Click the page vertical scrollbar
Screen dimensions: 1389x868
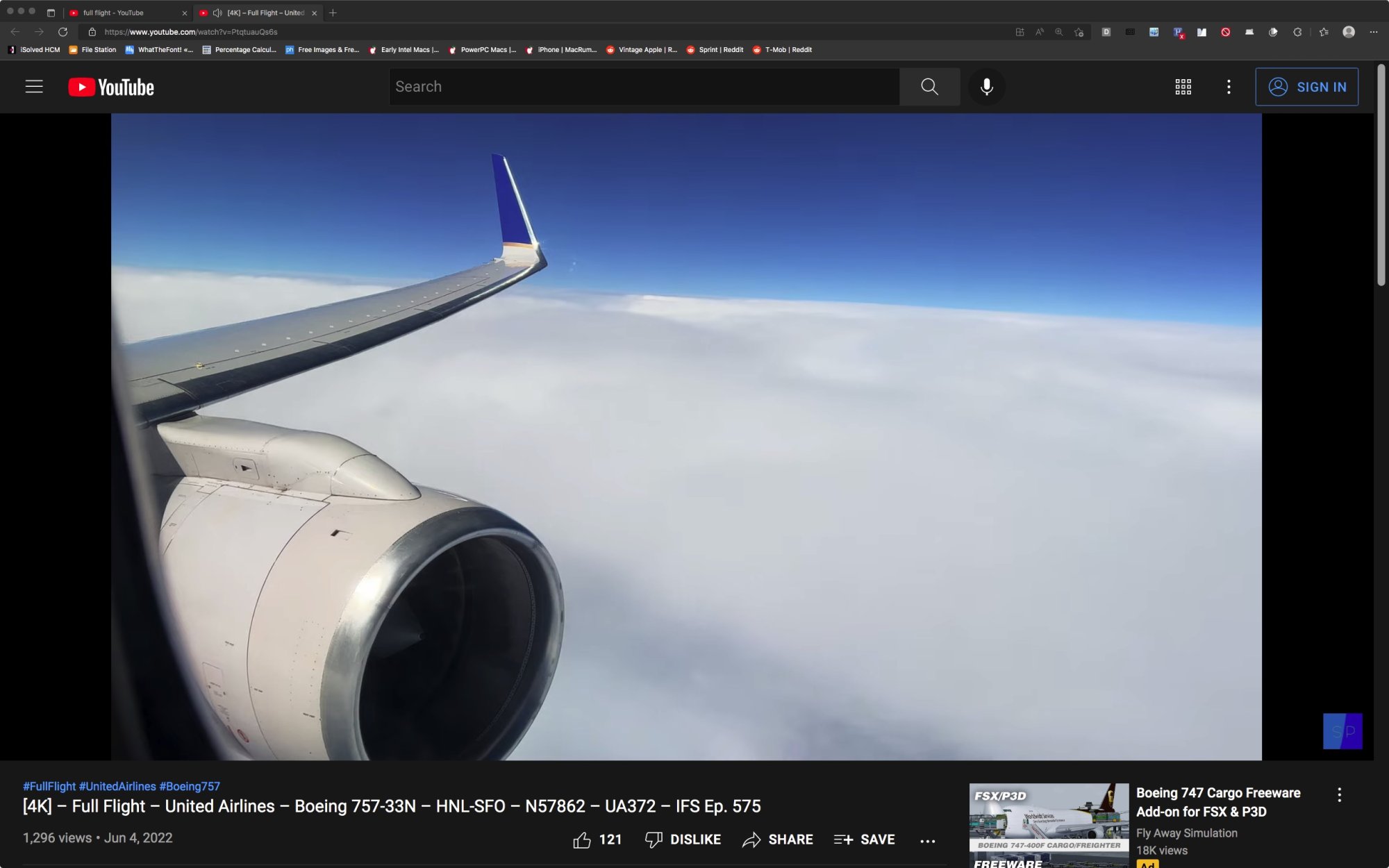pos(1381,174)
